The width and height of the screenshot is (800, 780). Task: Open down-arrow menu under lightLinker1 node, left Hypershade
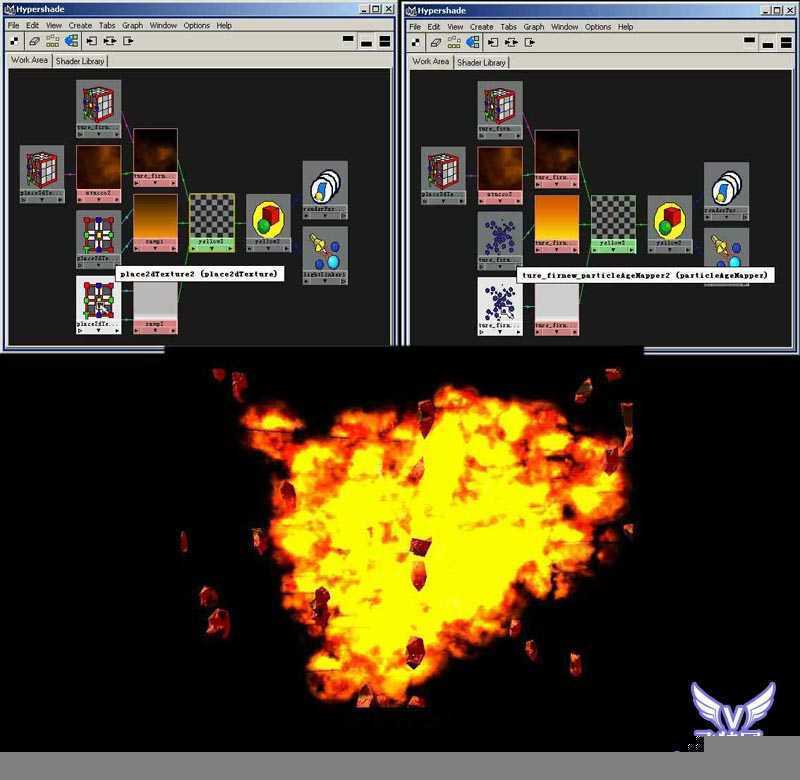coord(325,281)
